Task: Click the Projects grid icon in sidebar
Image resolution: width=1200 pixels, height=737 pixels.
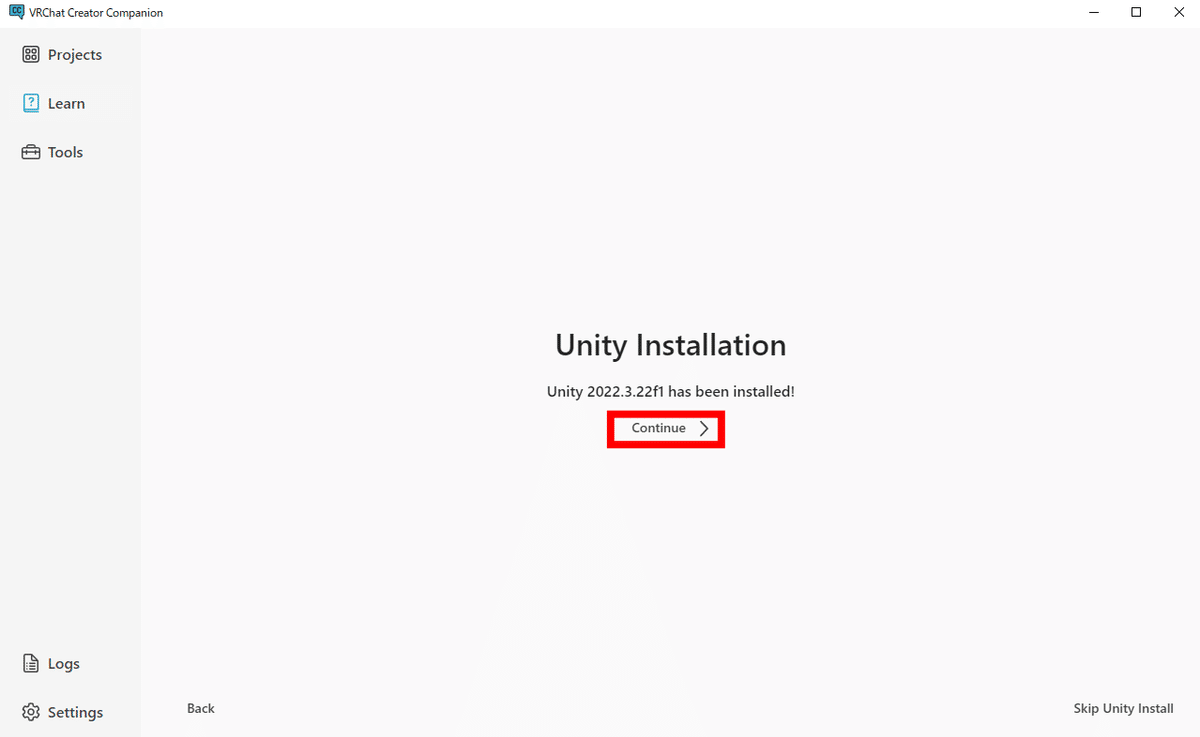Action: (x=31, y=55)
